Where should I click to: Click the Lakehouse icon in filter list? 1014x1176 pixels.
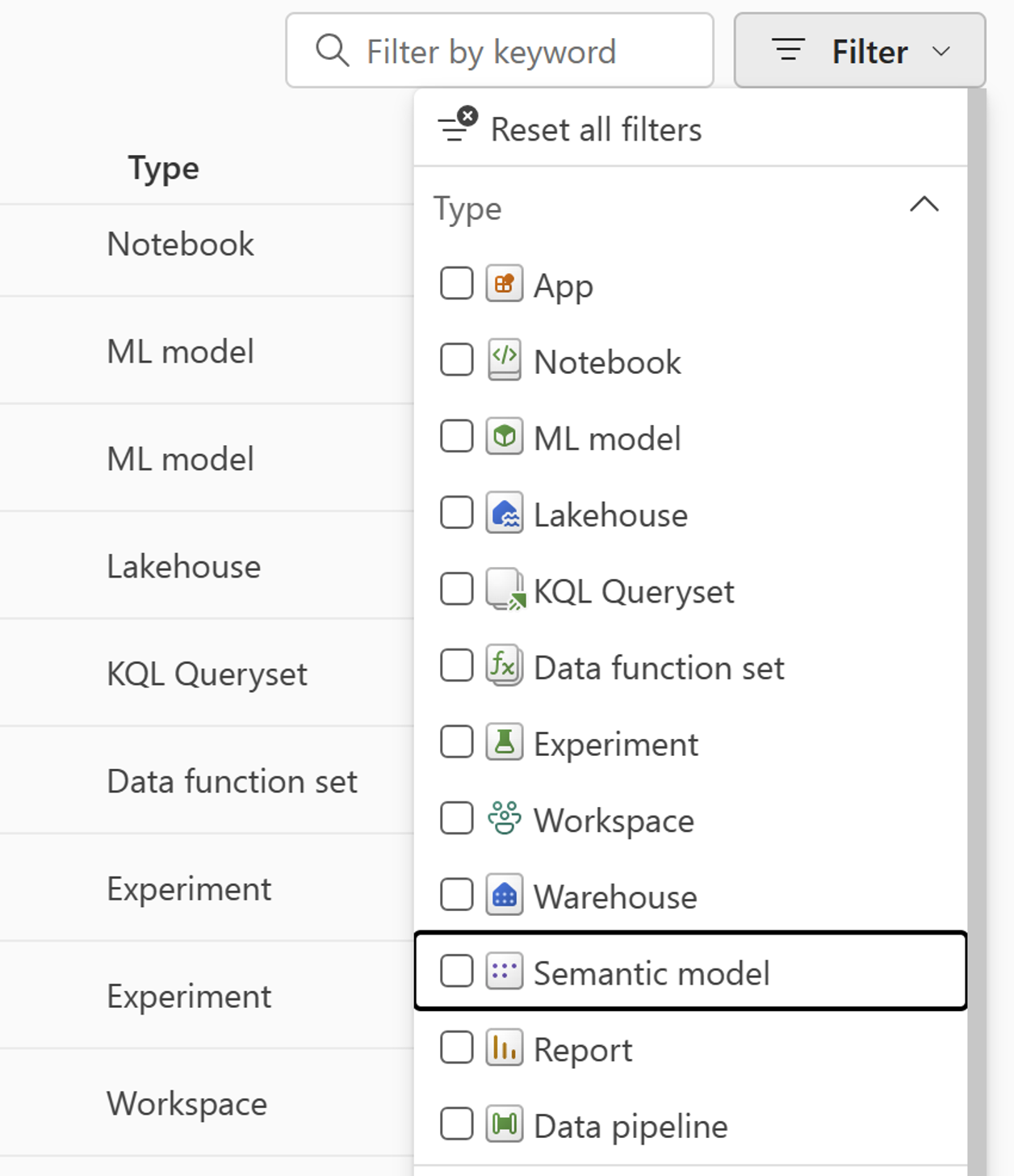click(505, 513)
